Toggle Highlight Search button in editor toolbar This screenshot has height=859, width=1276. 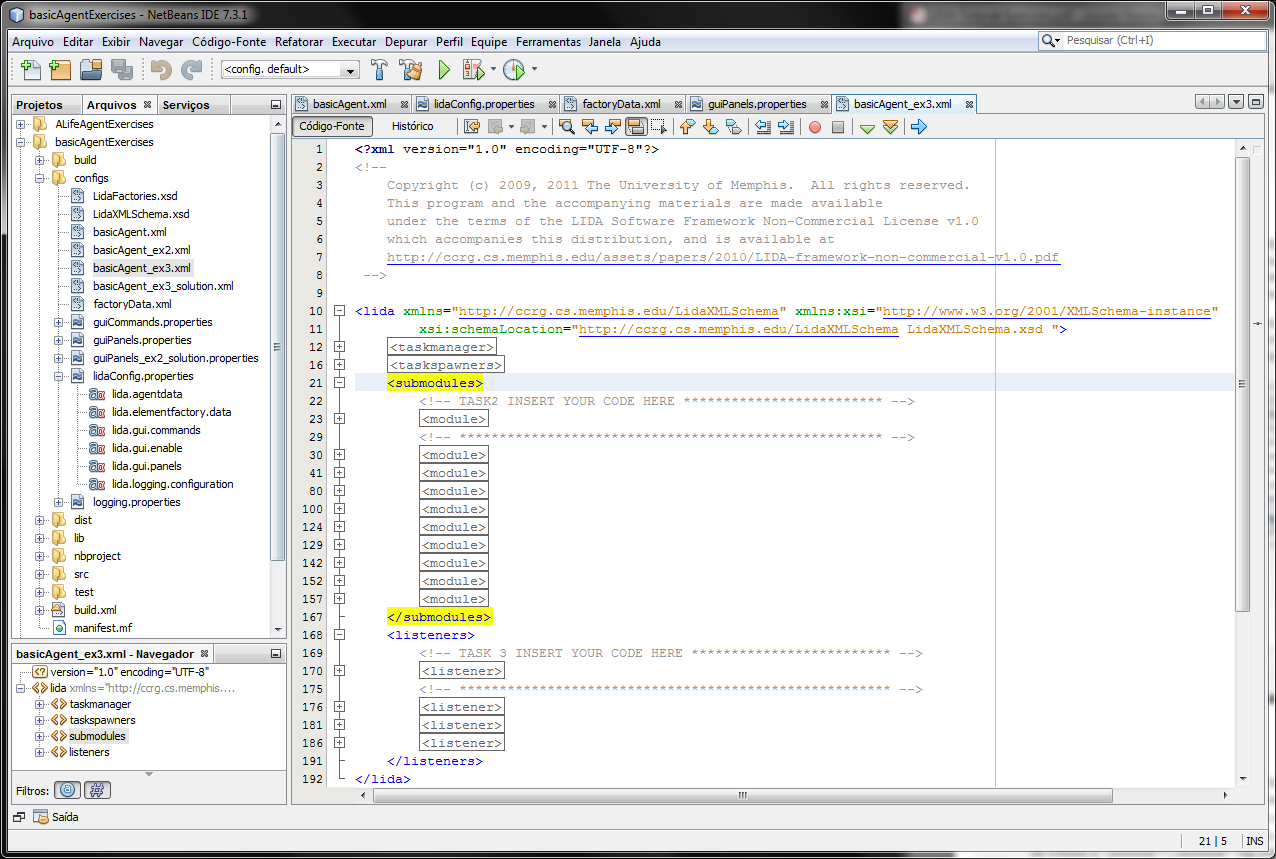point(635,127)
